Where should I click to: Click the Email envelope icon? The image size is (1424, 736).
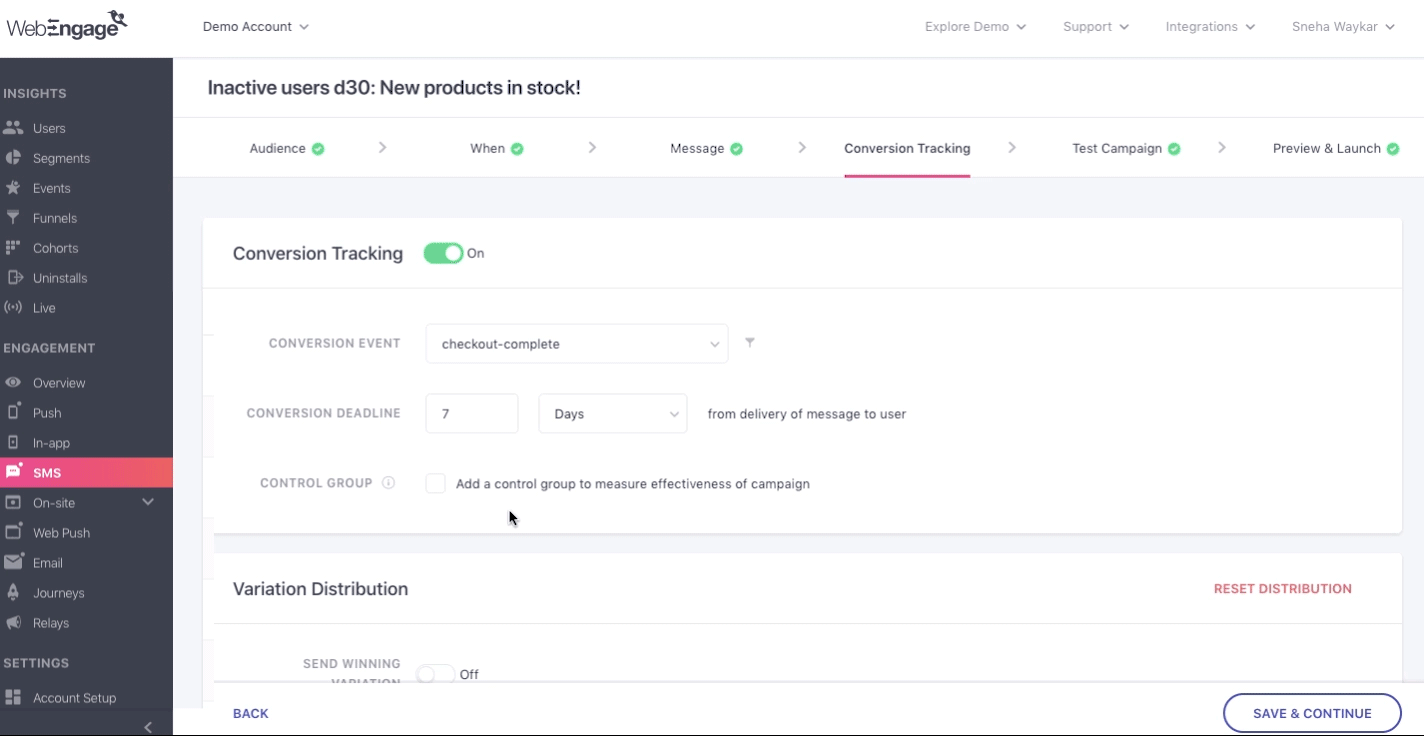click(x=13, y=563)
